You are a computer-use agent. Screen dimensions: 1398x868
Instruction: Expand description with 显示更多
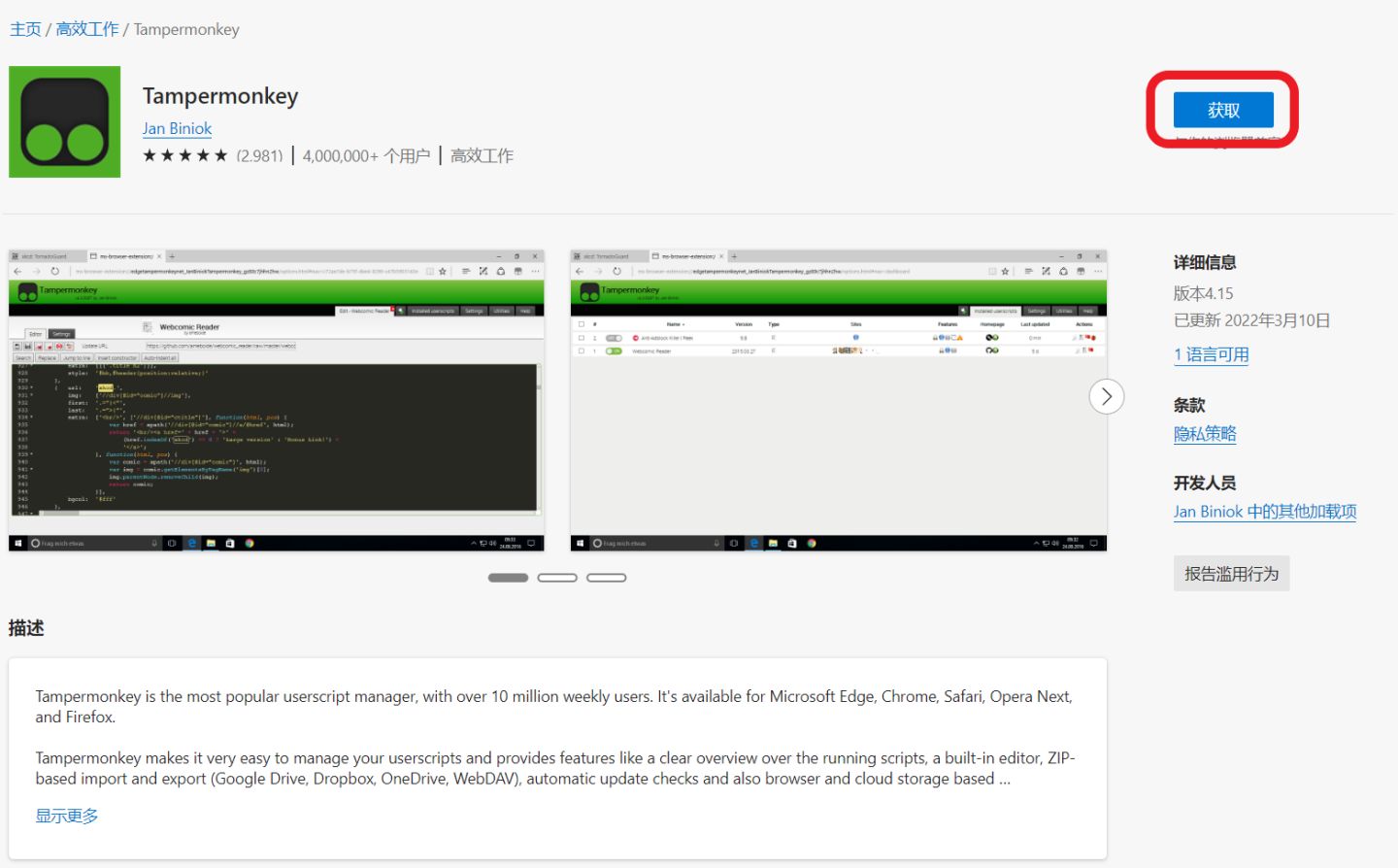67,816
